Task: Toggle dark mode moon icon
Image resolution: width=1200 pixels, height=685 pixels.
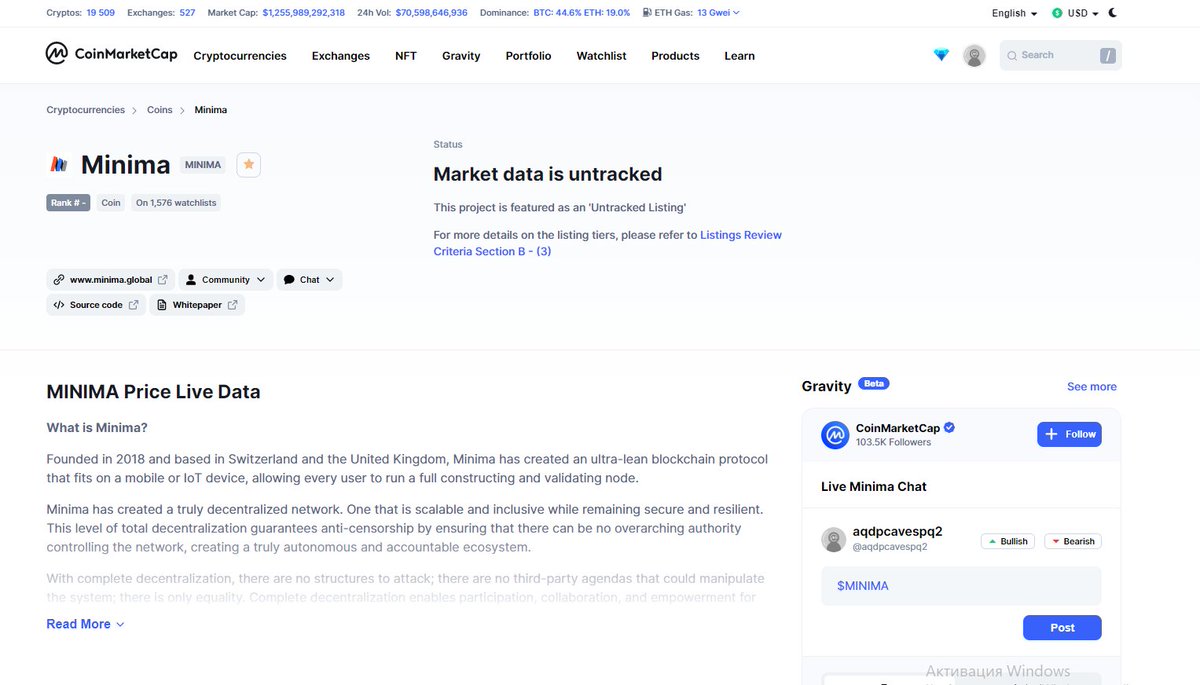Action: click(x=1113, y=13)
